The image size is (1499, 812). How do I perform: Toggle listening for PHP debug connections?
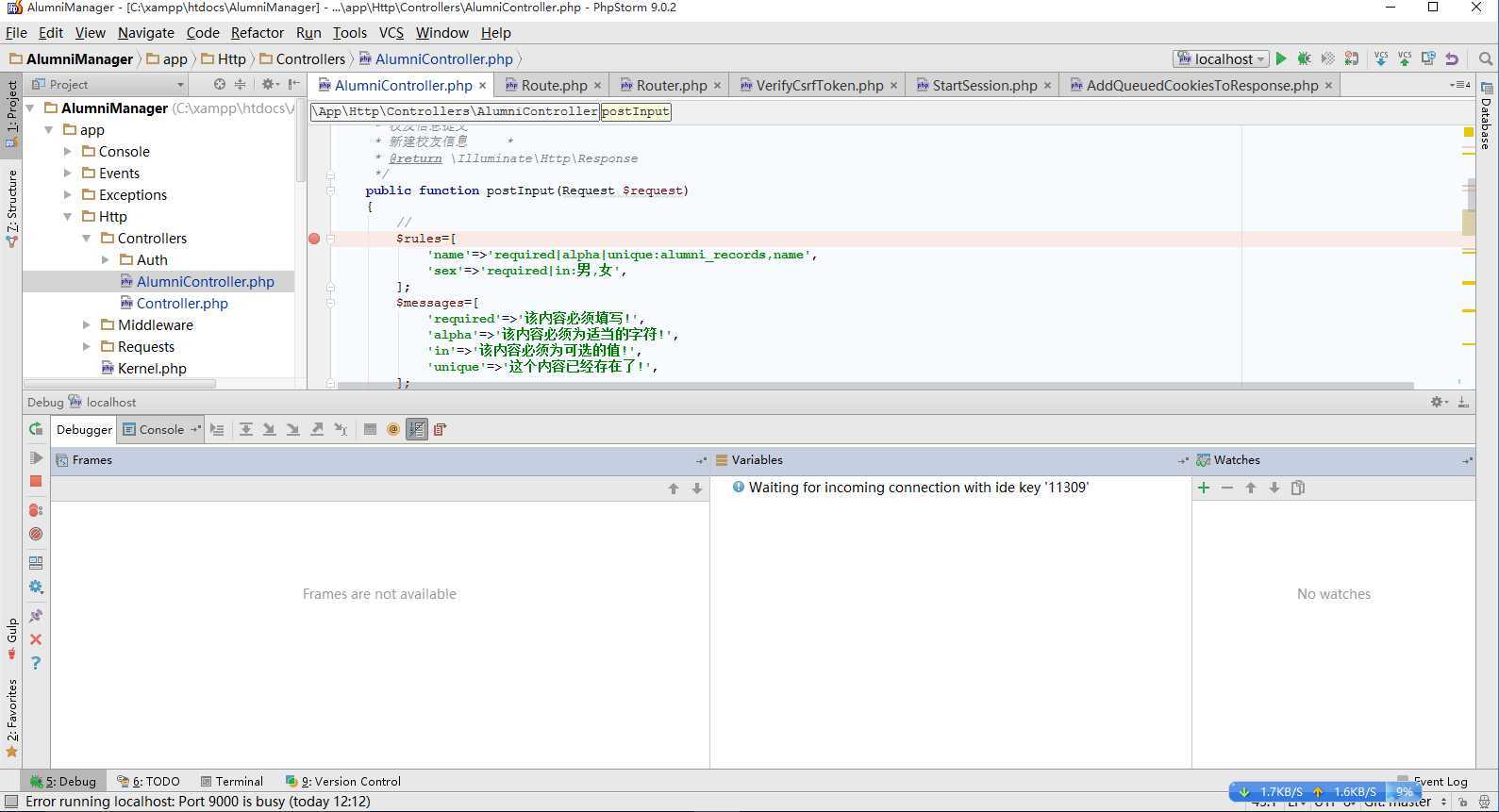tap(1351, 58)
